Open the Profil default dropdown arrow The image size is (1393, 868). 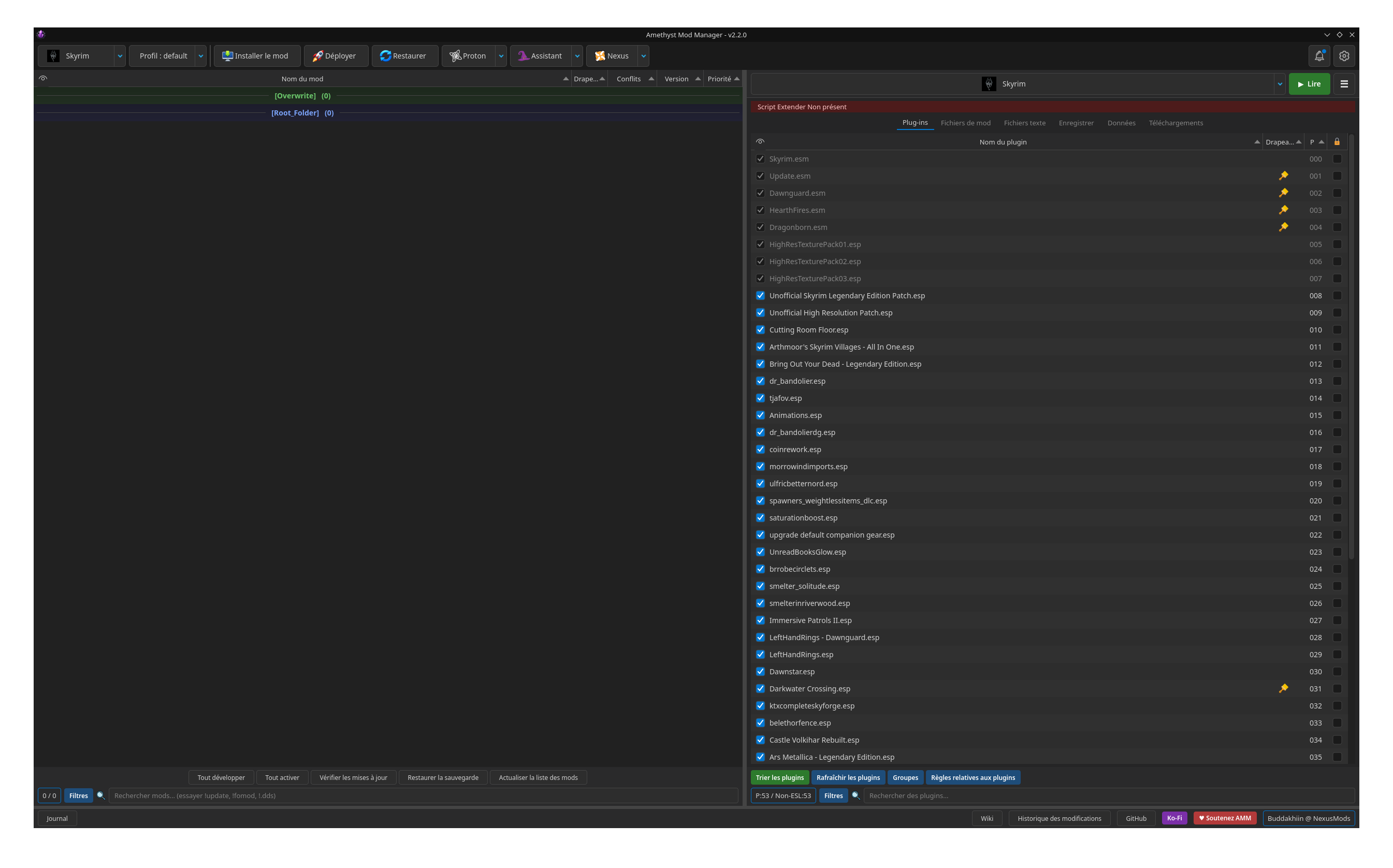(x=201, y=56)
